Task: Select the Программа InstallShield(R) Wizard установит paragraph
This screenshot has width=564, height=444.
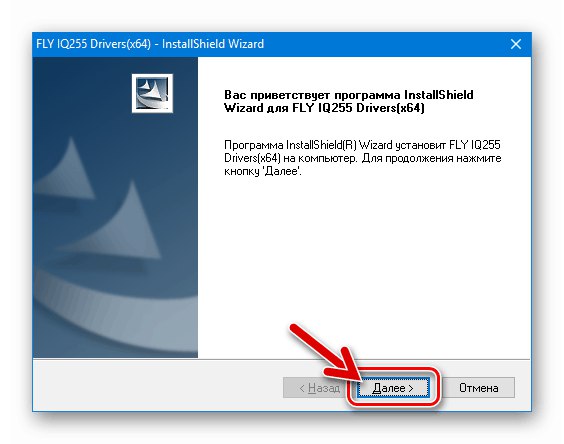Action: click(363, 158)
